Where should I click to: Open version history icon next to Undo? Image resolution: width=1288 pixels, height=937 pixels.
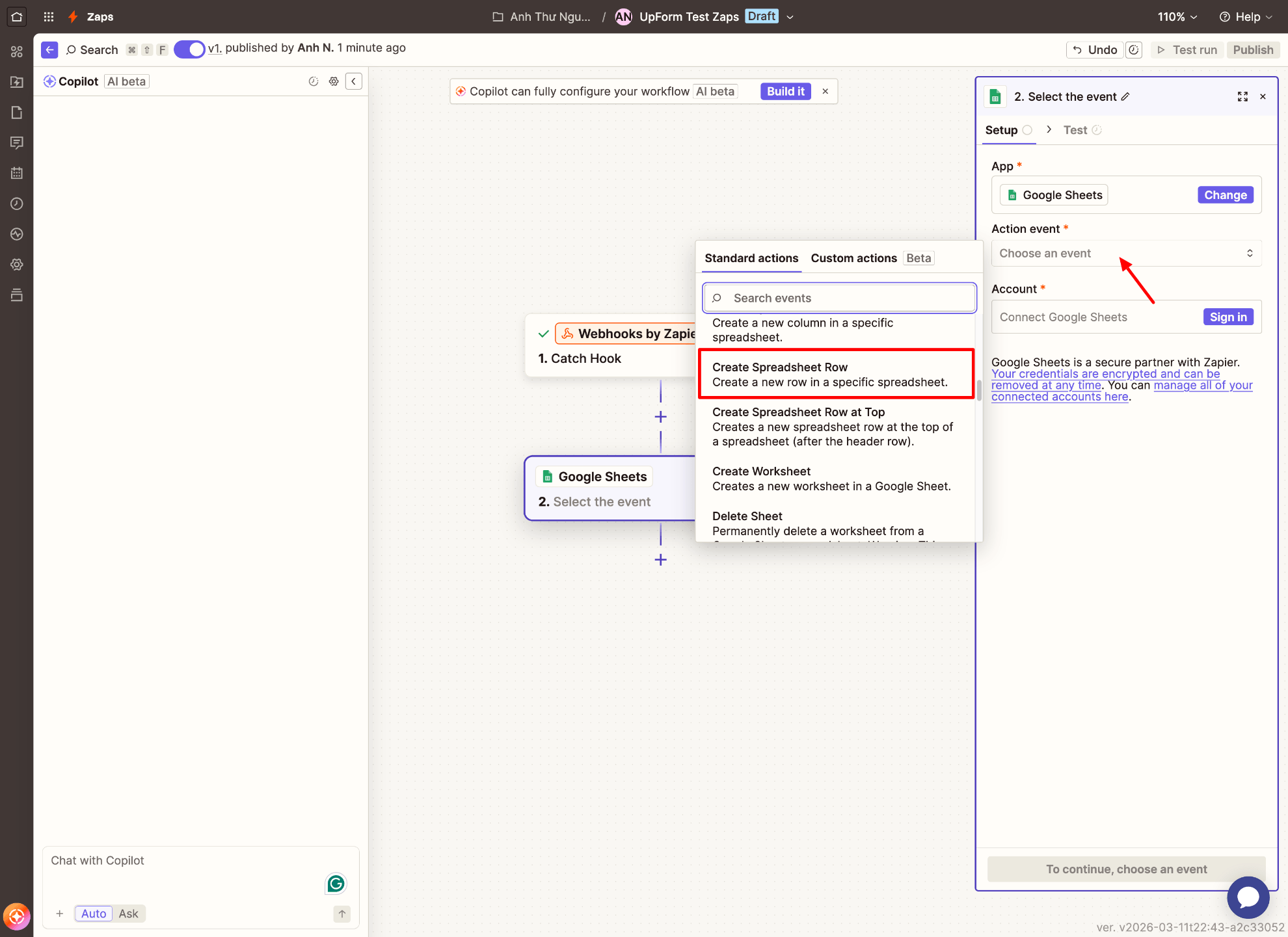tap(1134, 50)
